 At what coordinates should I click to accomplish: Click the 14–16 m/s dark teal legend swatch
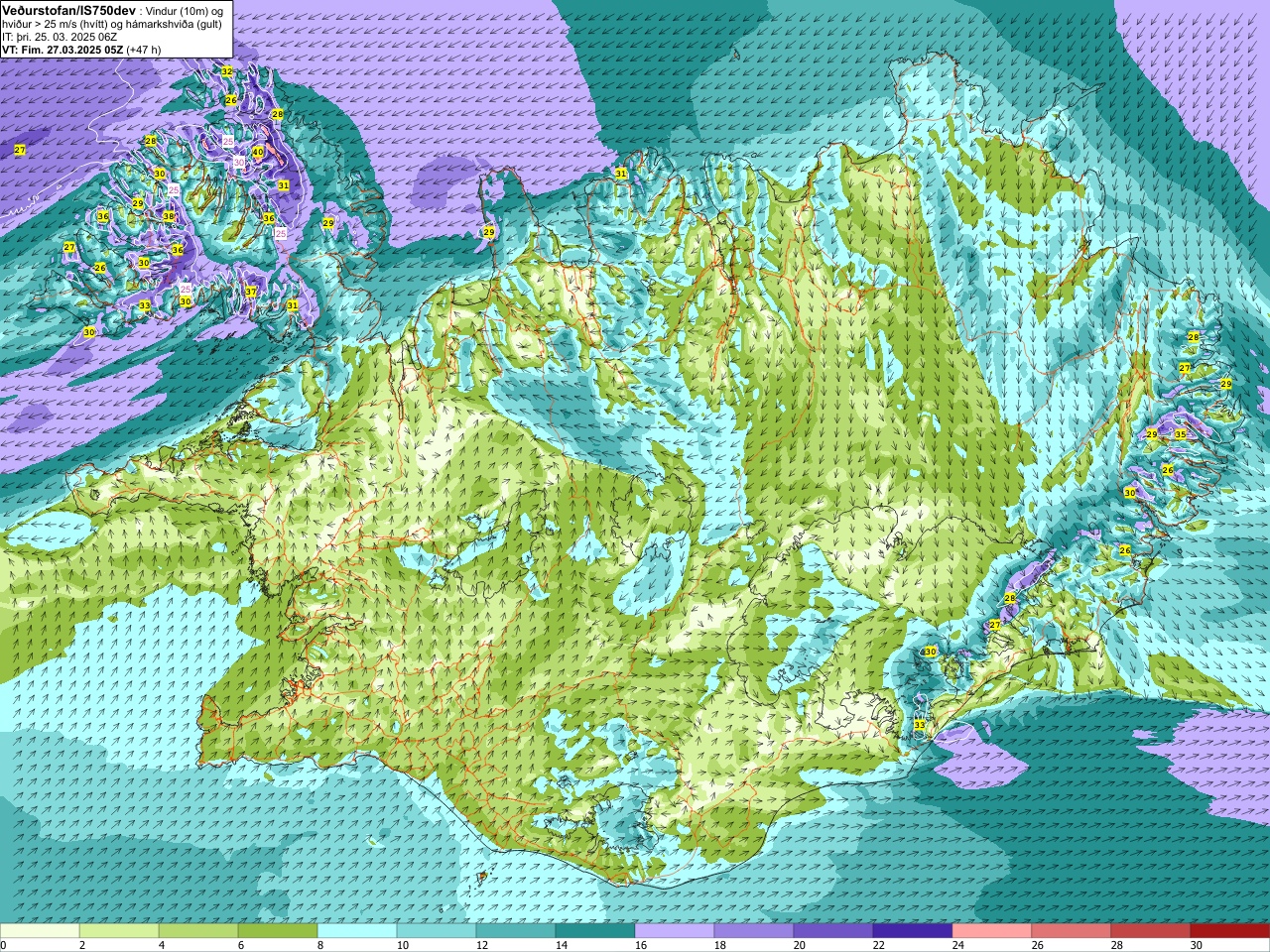point(595,931)
